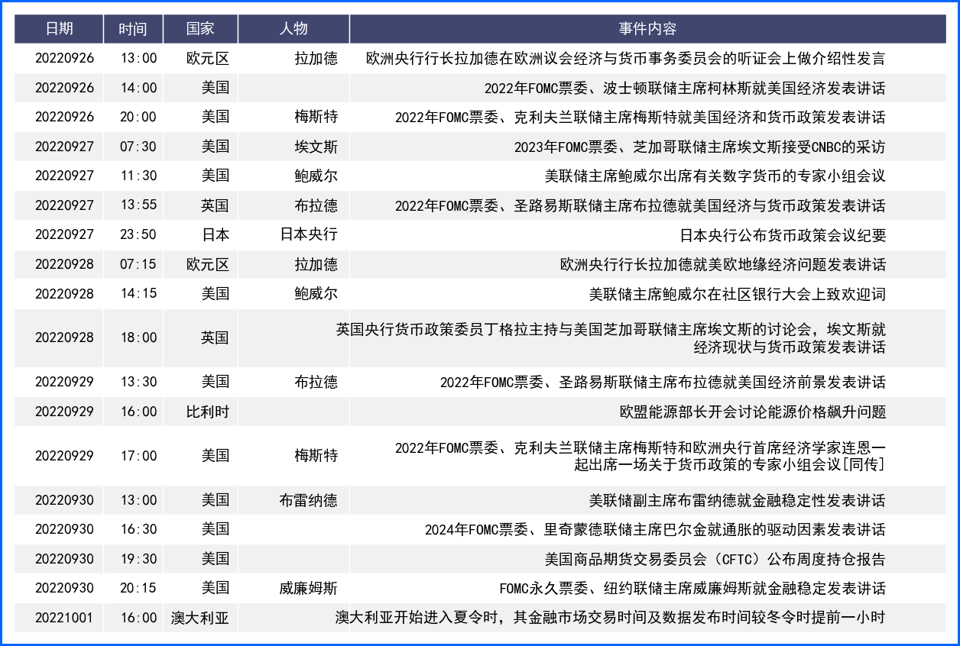Screen dimensions: 960x646
Task: Click the 人物 column header
Action: click(293, 29)
